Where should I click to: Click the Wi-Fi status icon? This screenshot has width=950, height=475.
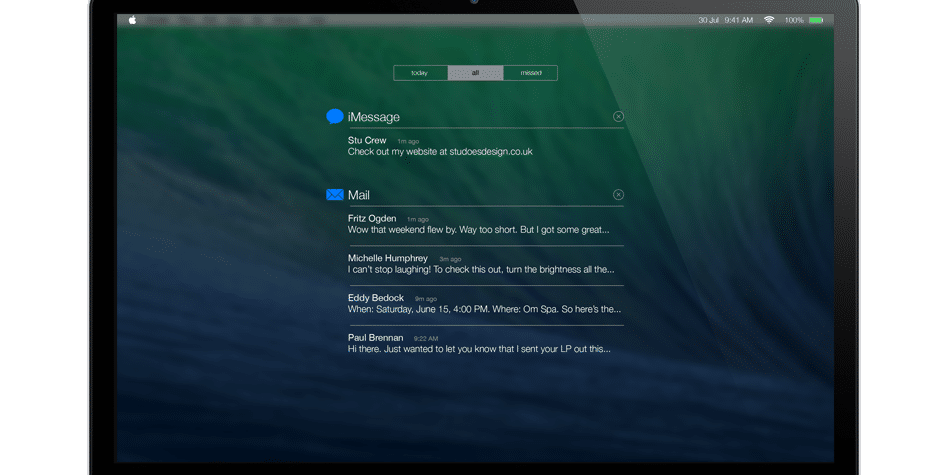(x=769, y=20)
